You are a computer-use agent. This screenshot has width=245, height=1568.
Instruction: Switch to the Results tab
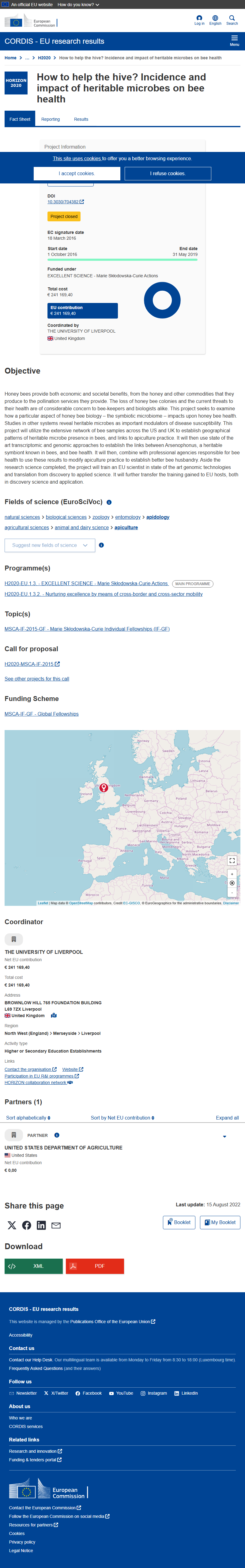(81, 119)
